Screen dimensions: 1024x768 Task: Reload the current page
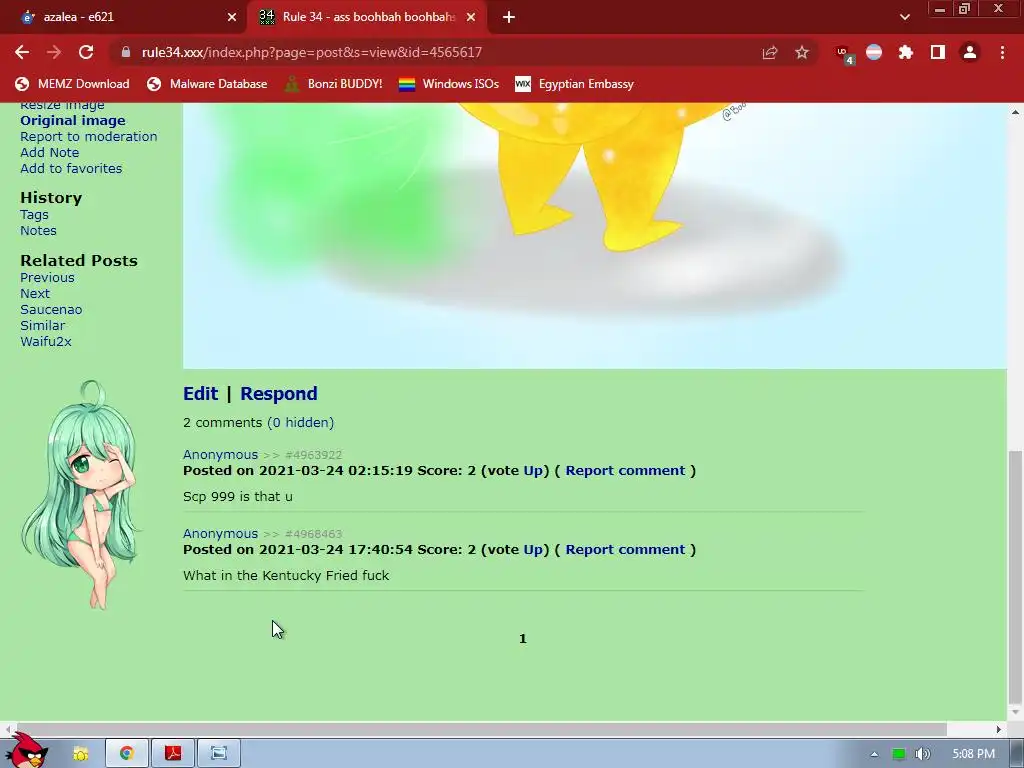click(86, 52)
